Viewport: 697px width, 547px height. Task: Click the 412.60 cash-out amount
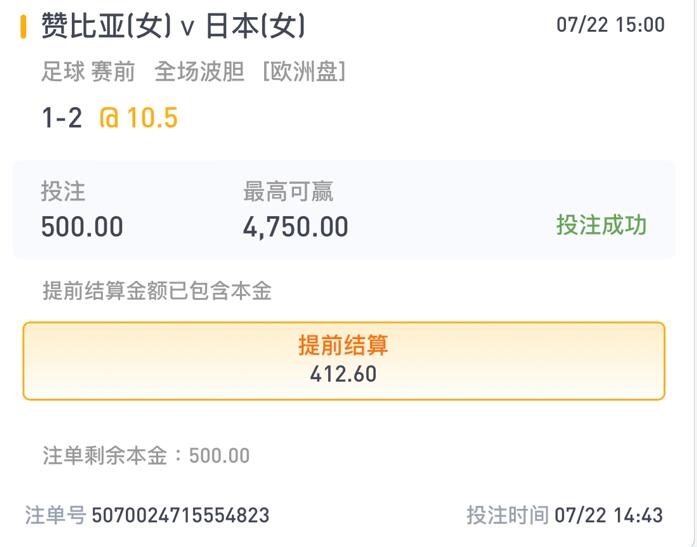343,374
